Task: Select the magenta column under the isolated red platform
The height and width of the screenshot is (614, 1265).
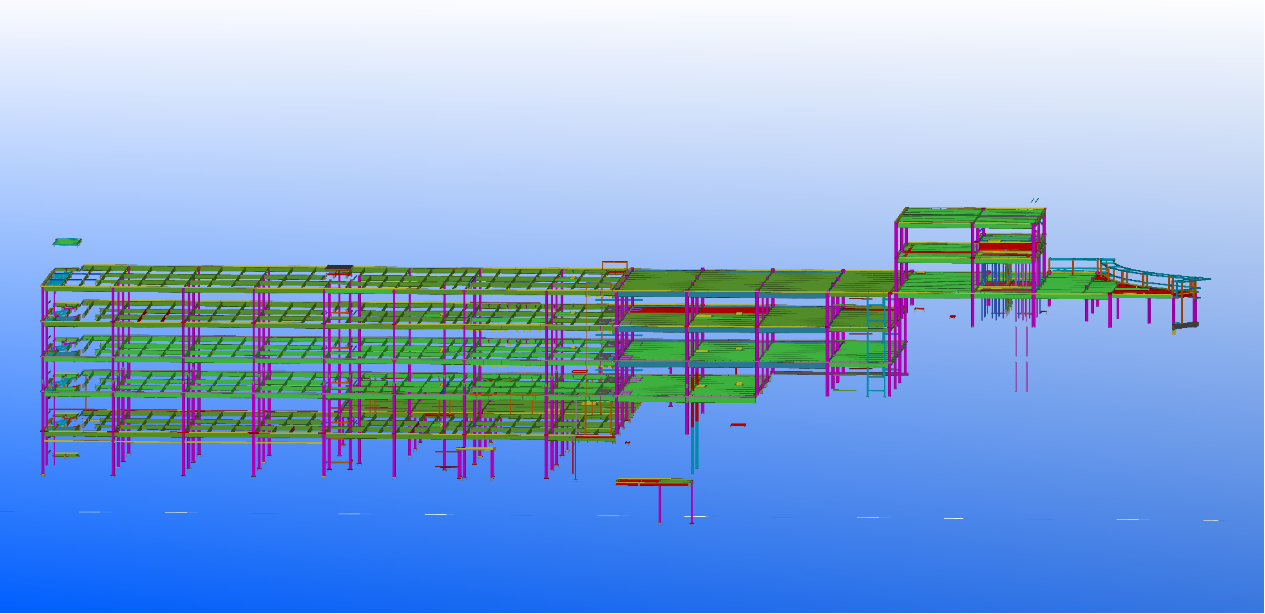Action: point(659,503)
